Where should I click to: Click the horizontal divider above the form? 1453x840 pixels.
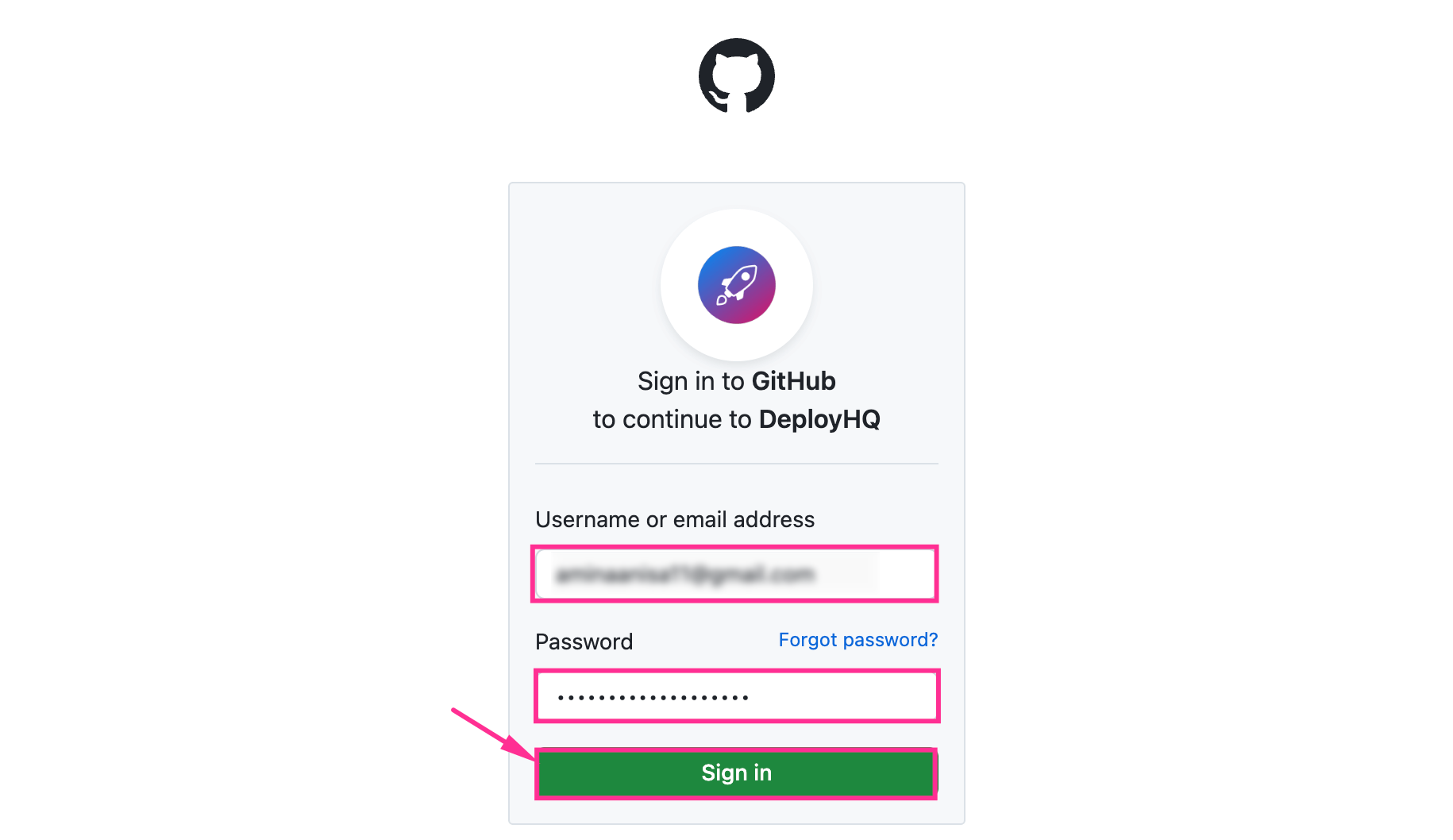coord(736,464)
